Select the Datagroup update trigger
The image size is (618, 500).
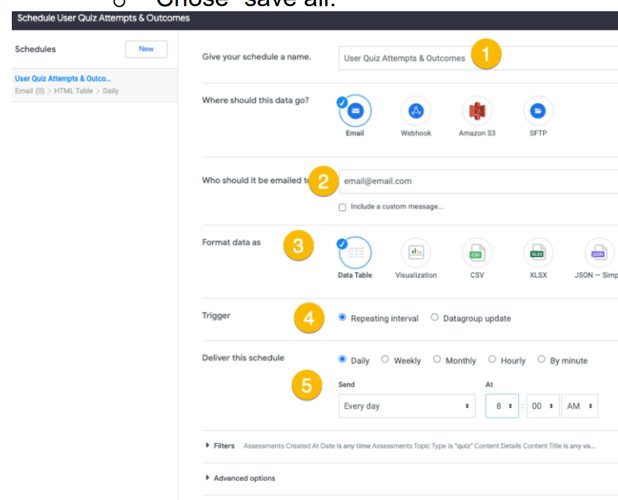coord(435,318)
